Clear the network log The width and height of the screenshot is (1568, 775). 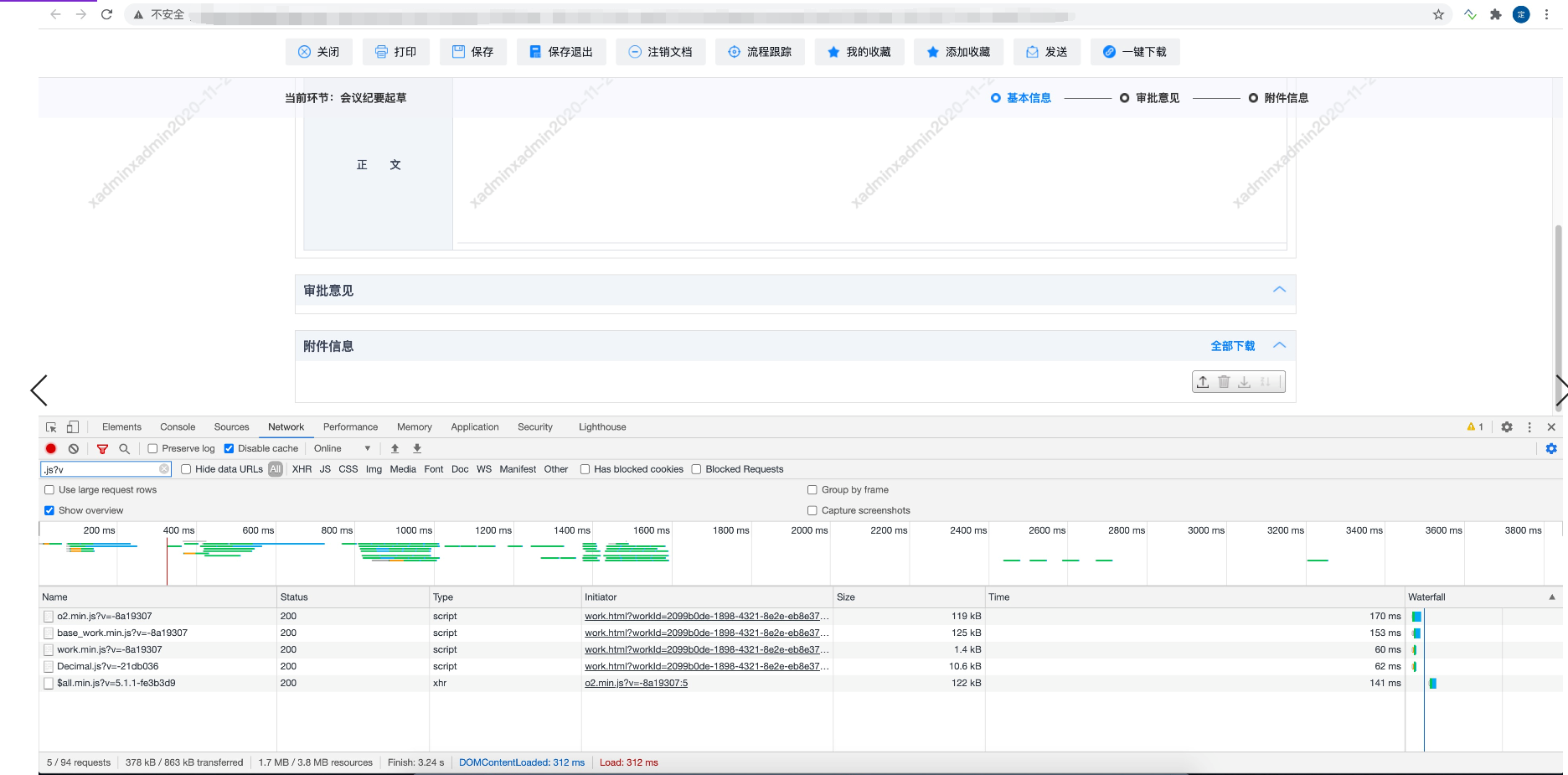click(74, 449)
